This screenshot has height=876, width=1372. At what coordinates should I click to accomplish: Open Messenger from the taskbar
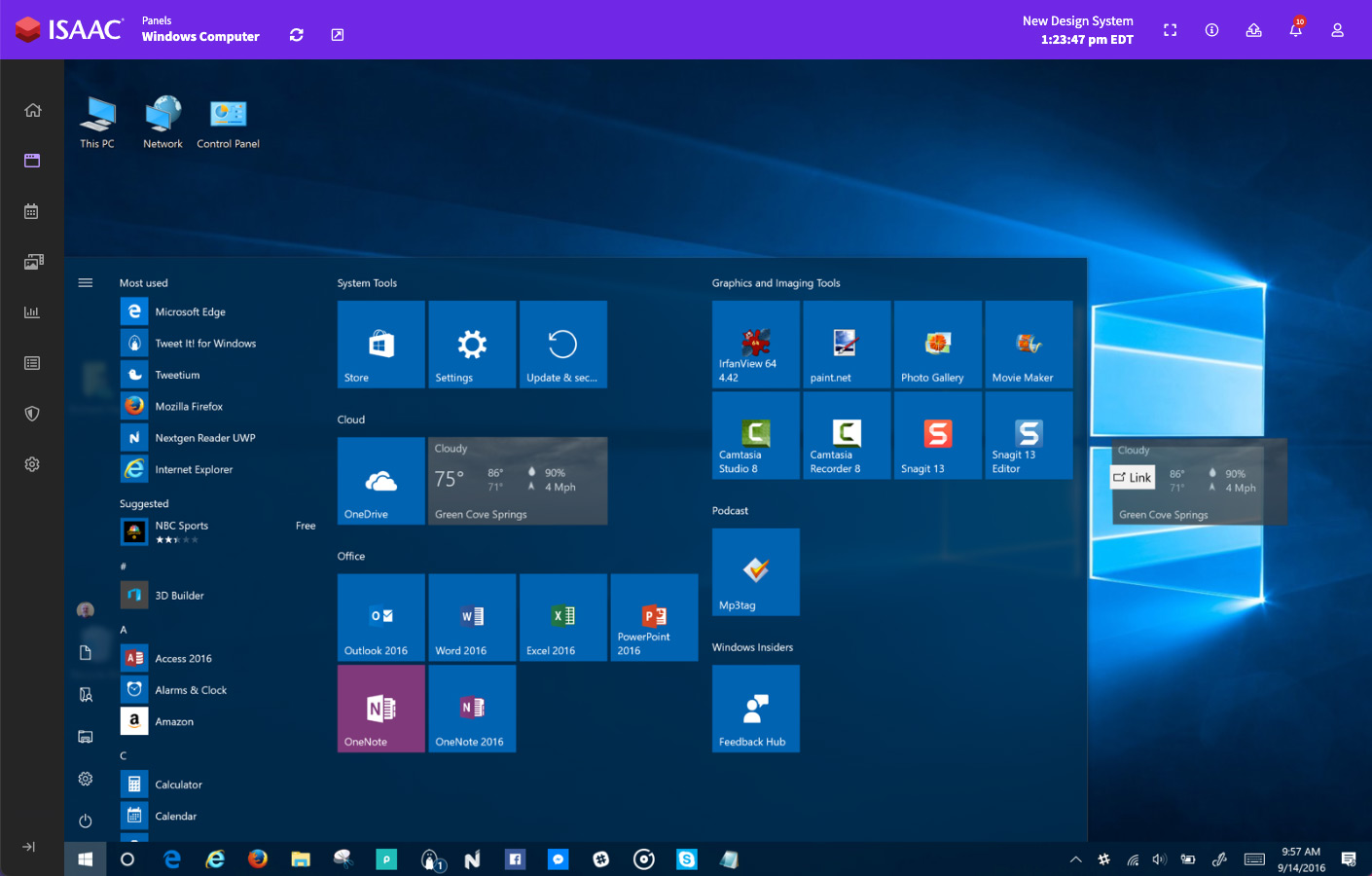(x=558, y=859)
